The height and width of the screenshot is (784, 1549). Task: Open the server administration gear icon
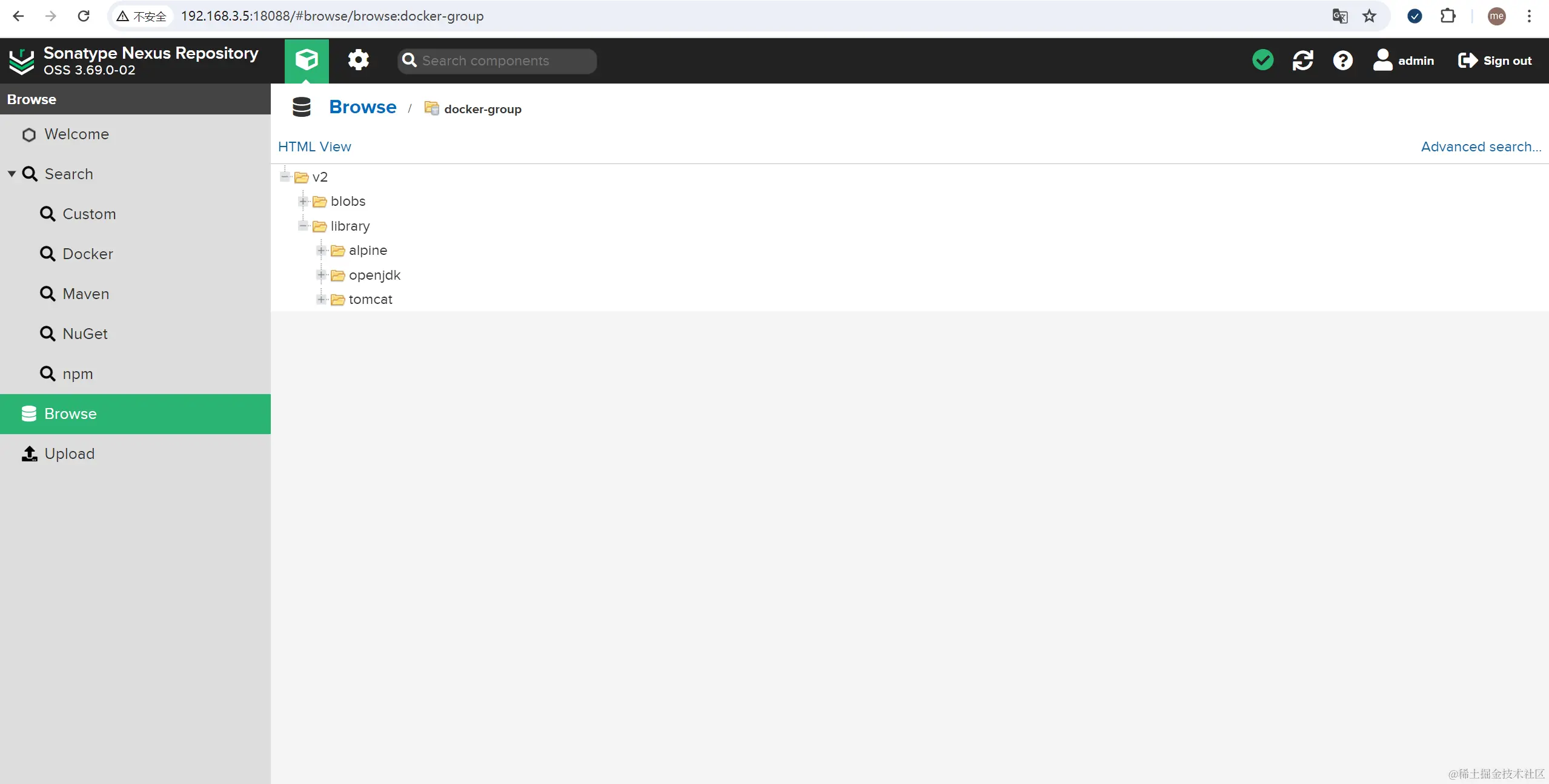[358, 61]
